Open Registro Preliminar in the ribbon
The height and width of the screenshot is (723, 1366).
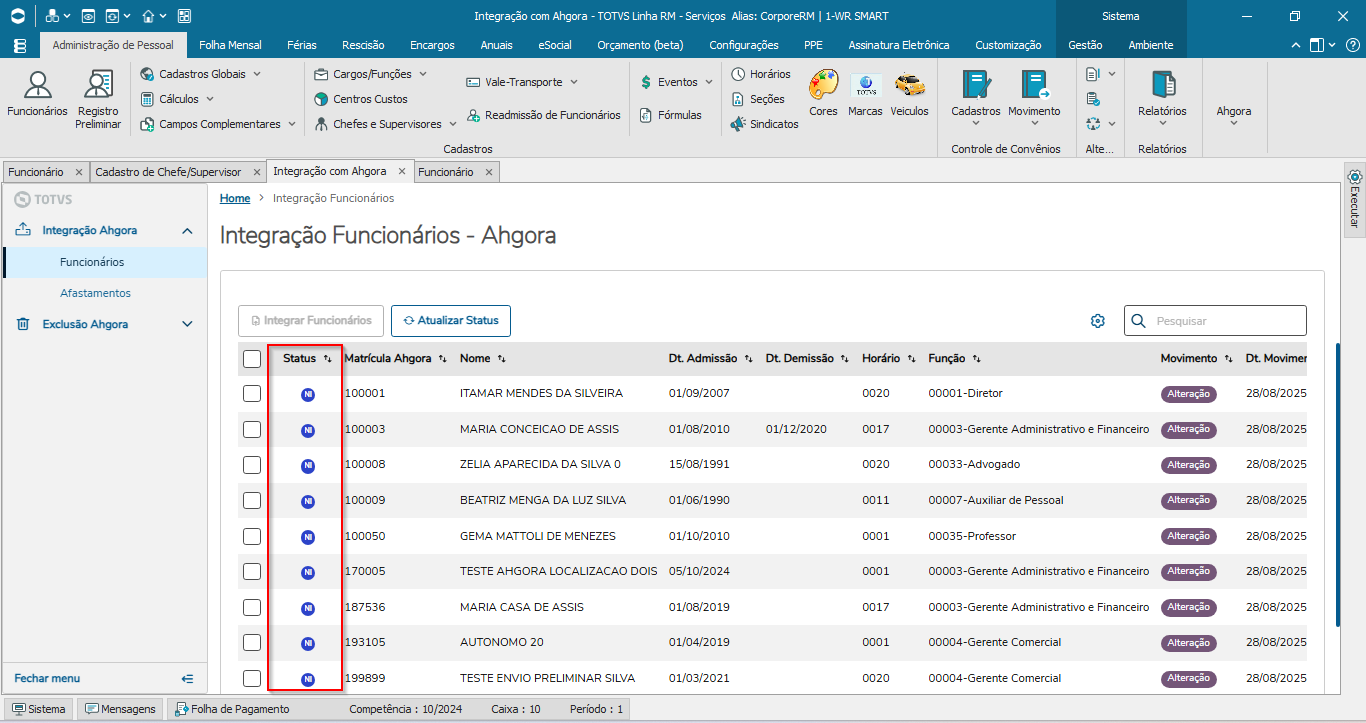(98, 100)
